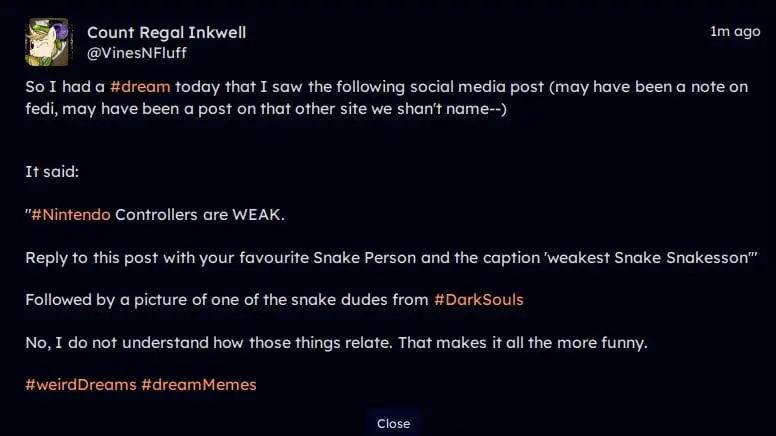Image resolution: width=776 pixels, height=436 pixels.
Task: Visit the @VinesNFluff profile handle
Action: click(x=137, y=53)
